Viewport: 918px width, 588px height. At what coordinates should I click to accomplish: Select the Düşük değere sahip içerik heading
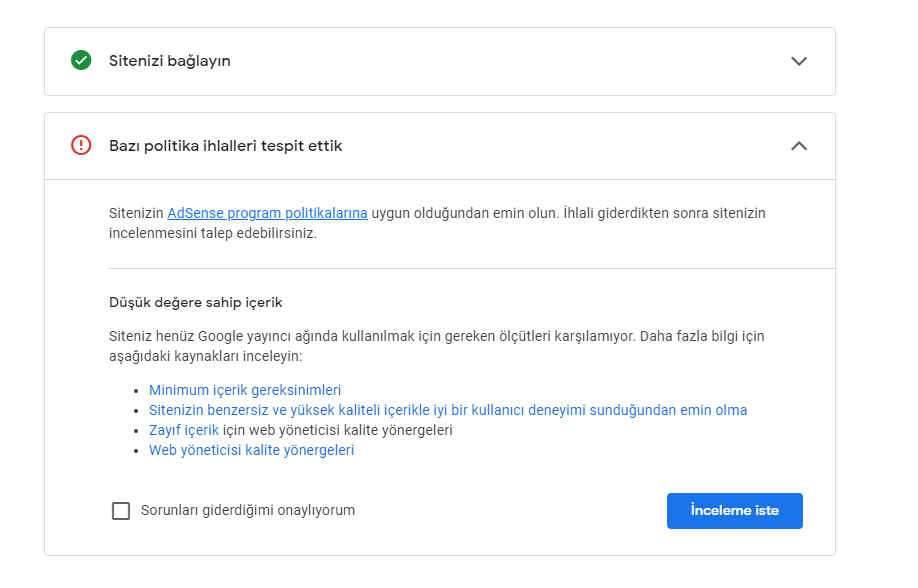tap(196, 302)
